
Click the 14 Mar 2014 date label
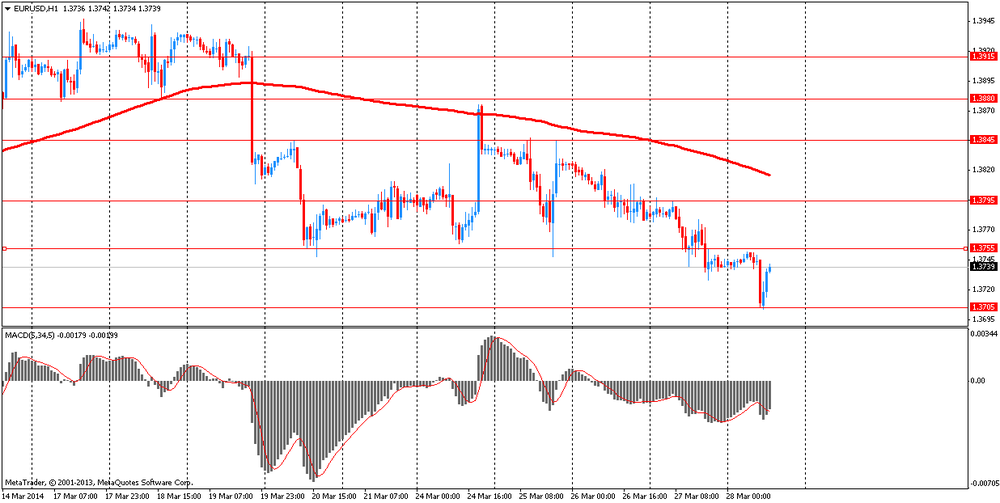(22, 495)
